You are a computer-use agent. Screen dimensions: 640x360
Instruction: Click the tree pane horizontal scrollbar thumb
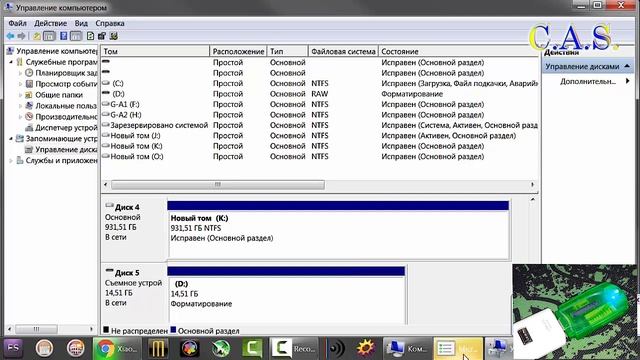[x=36, y=329]
